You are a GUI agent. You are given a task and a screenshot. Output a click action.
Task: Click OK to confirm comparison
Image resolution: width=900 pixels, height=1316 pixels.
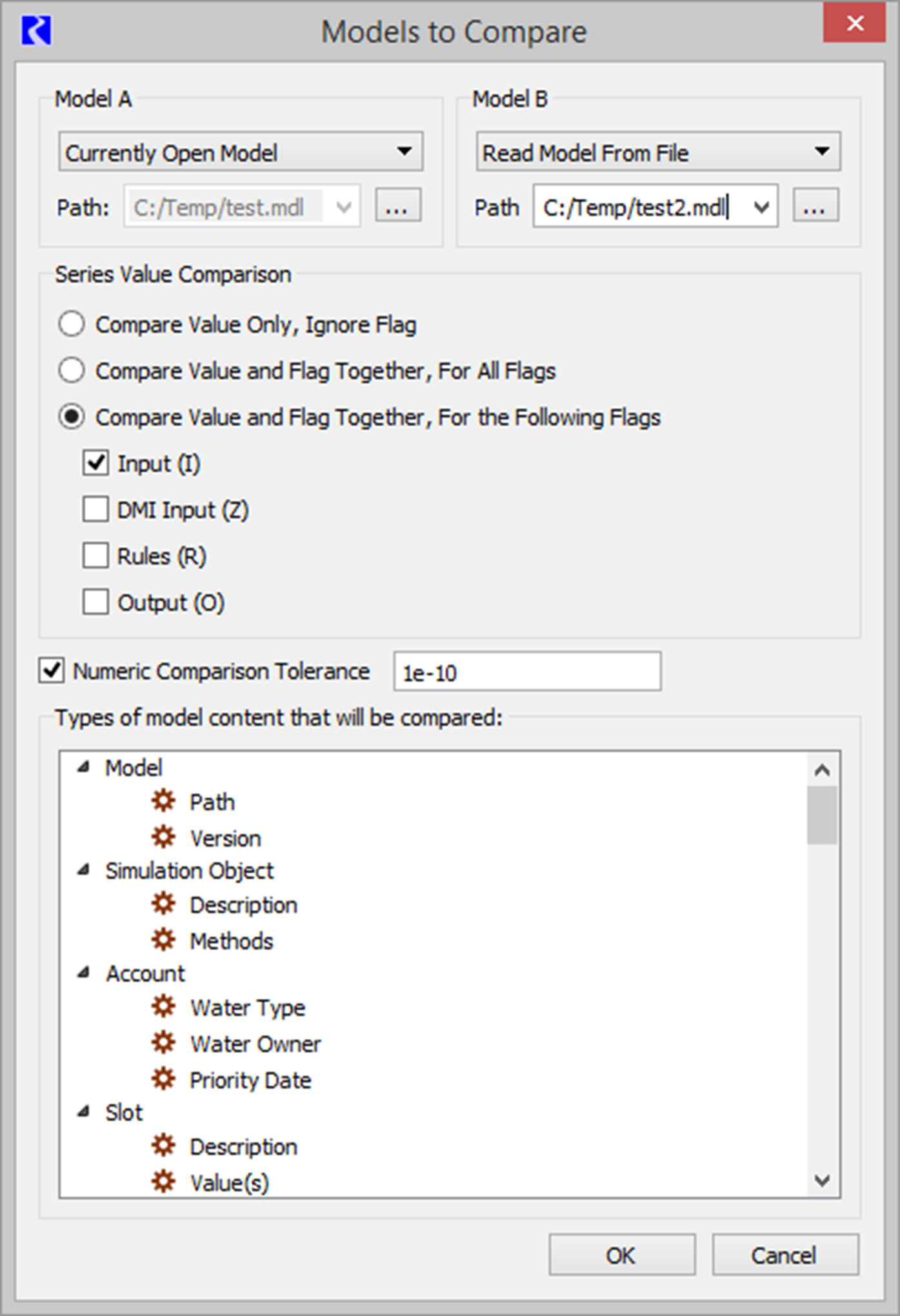pos(622,1255)
